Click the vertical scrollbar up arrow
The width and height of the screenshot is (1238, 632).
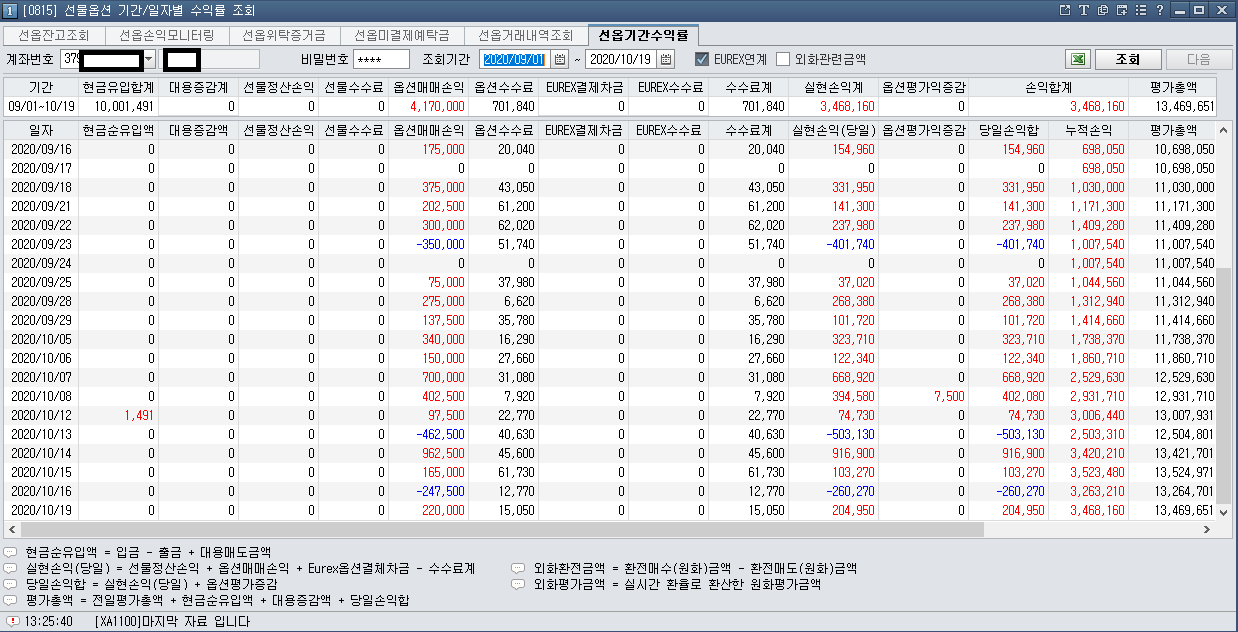pos(1224,130)
